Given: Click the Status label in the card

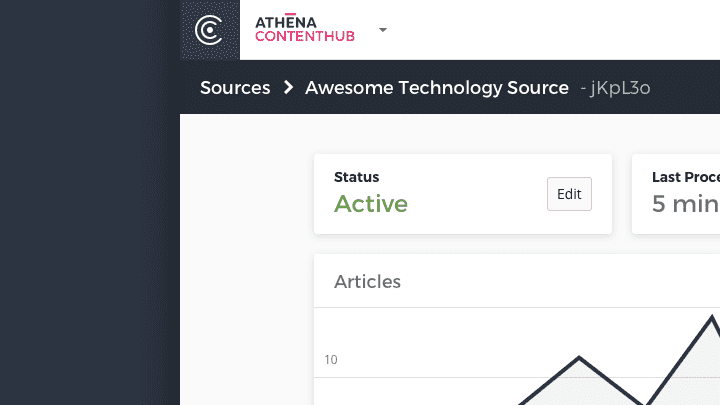Looking at the screenshot, I should [x=357, y=177].
